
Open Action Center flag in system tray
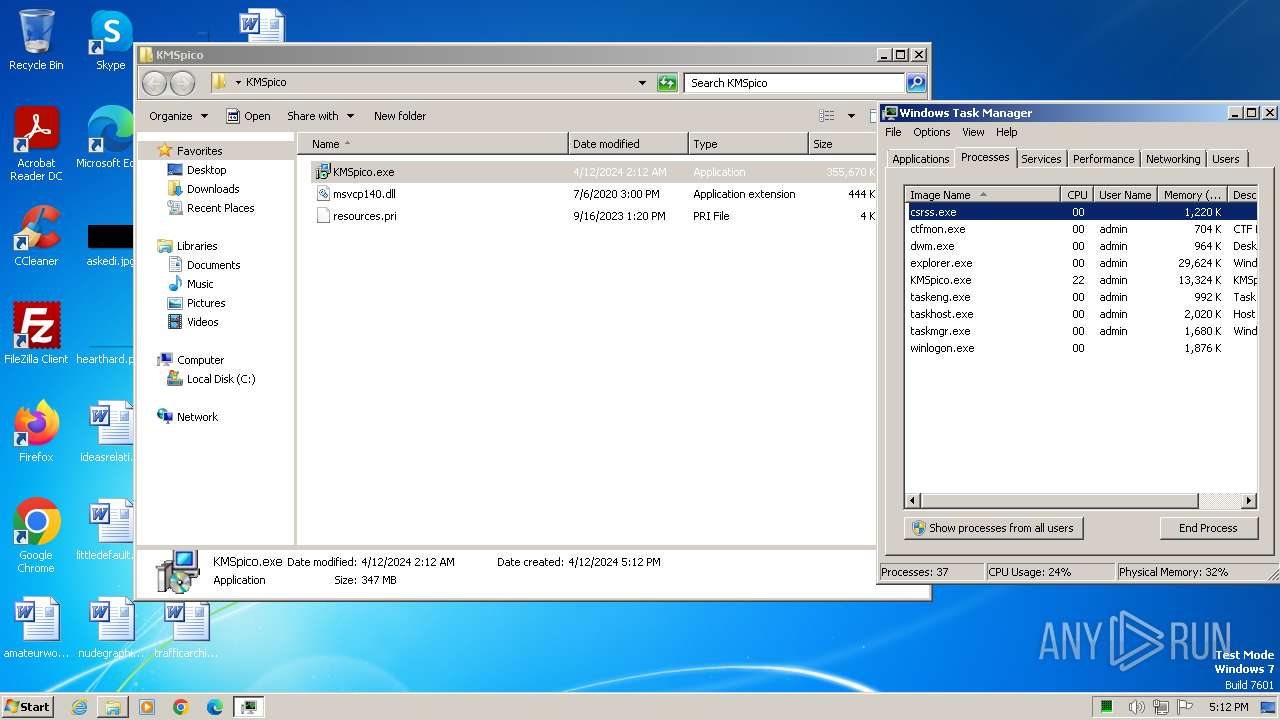1184,707
